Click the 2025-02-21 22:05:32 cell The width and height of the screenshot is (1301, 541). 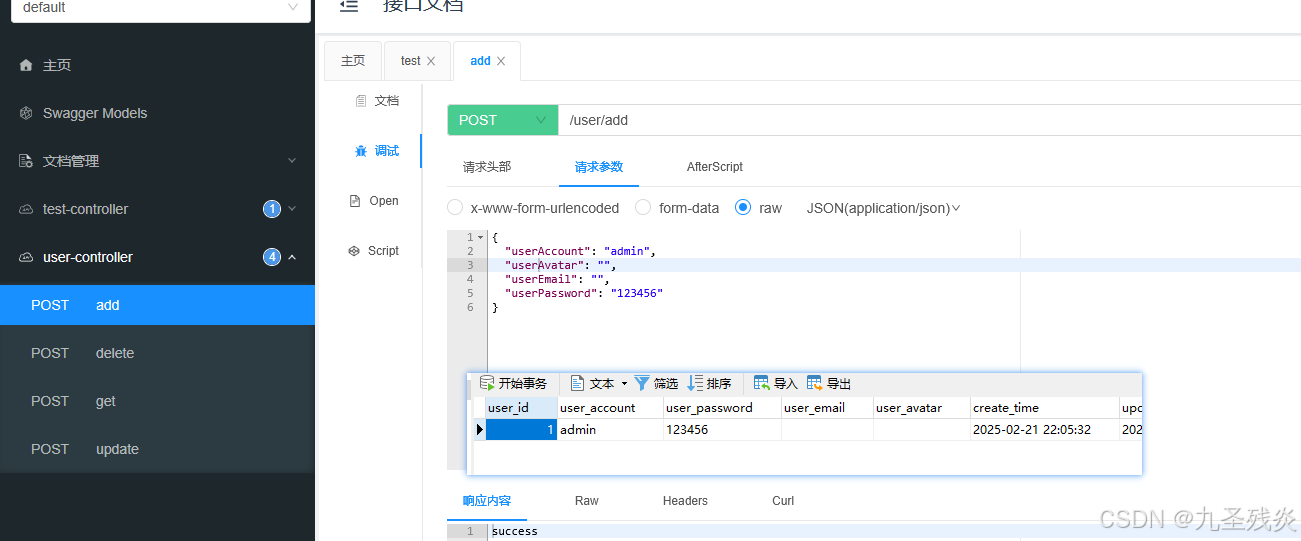(x=1045, y=430)
